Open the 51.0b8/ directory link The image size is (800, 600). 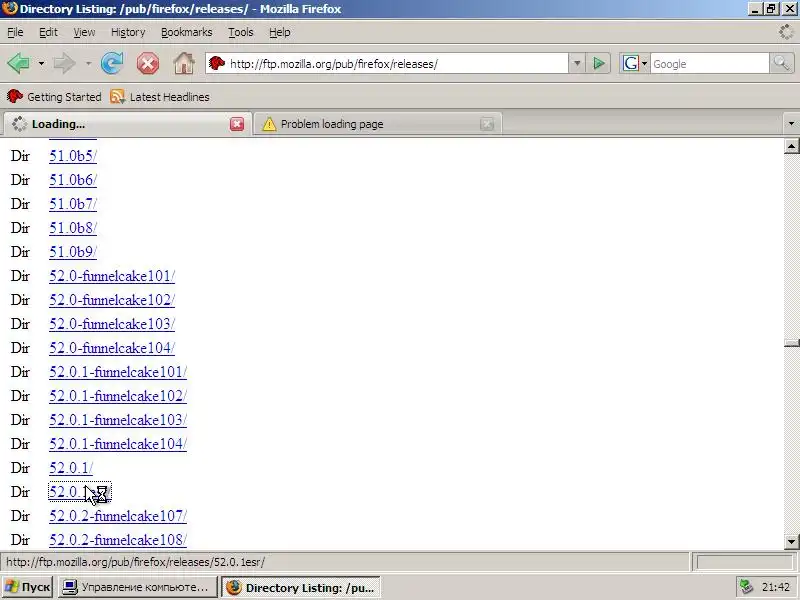tap(72, 228)
